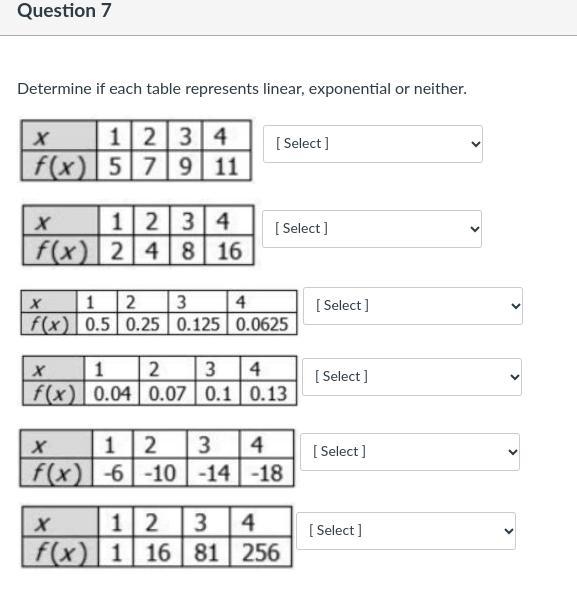The height and width of the screenshot is (599, 577).
Task: Click the chevron arrow of the fourth Select box
Action: (x=515, y=377)
